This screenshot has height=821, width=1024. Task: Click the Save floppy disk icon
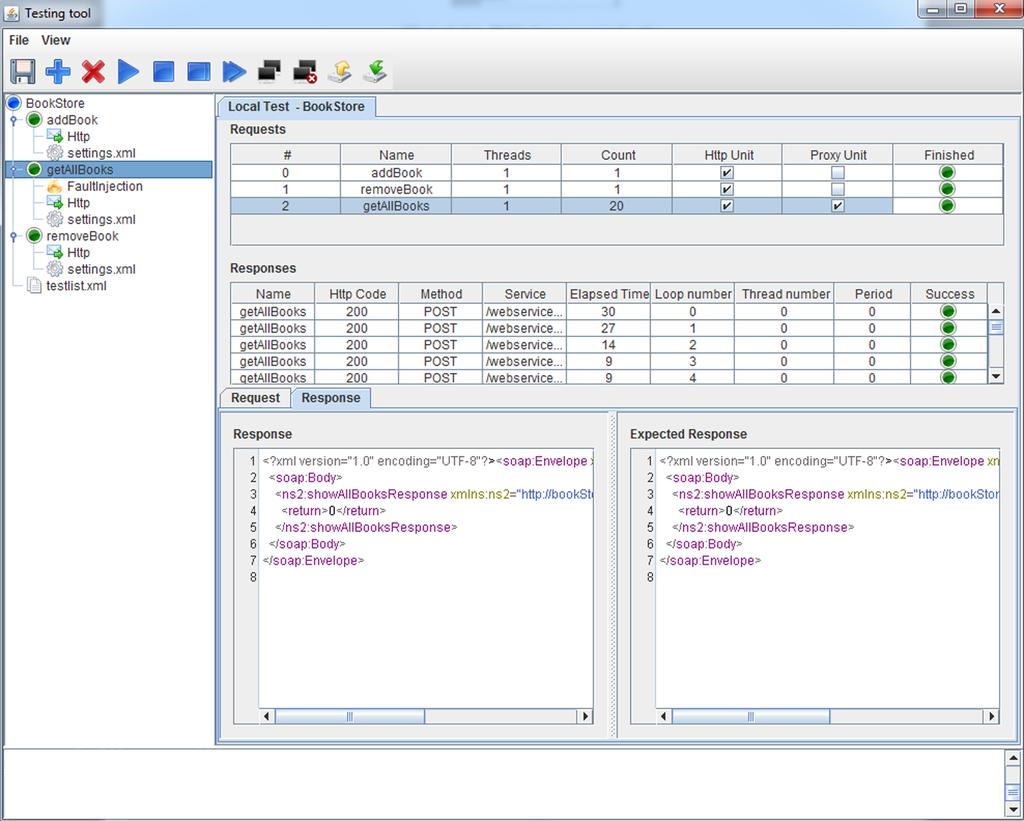tap(23, 71)
